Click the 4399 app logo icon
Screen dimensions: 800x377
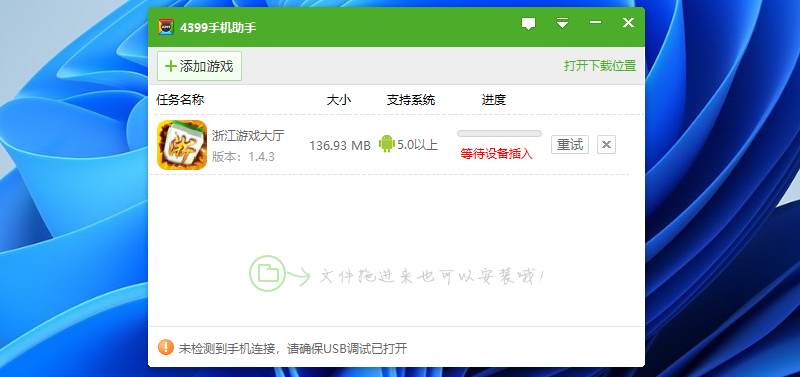tap(166, 27)
